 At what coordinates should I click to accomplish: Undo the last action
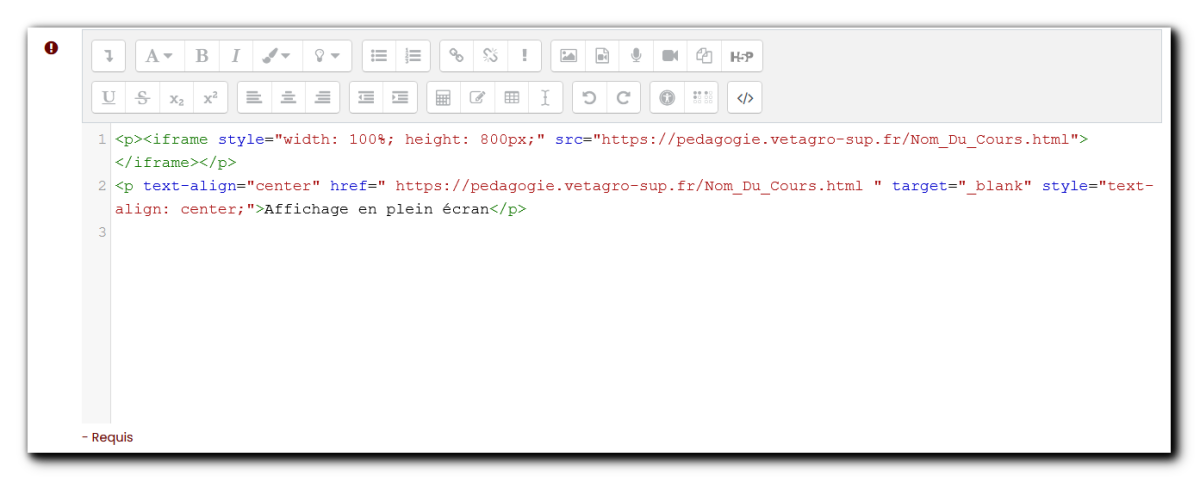click(589, 97)
